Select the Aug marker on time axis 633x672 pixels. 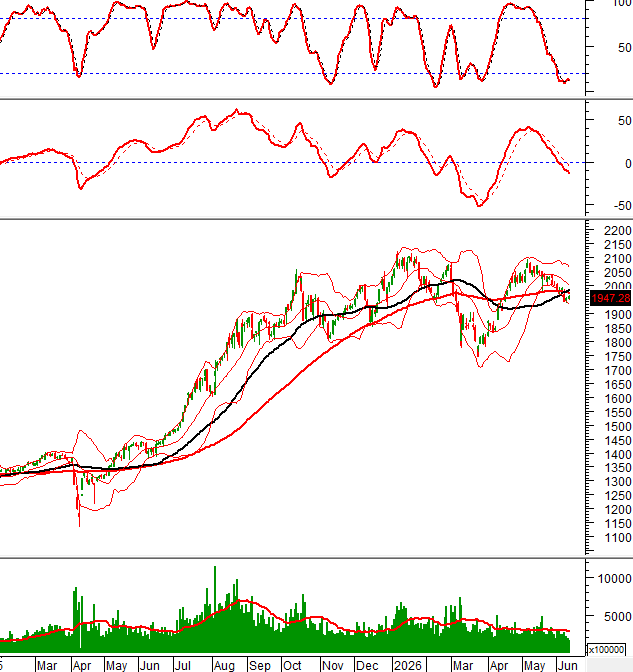[224, 666]
